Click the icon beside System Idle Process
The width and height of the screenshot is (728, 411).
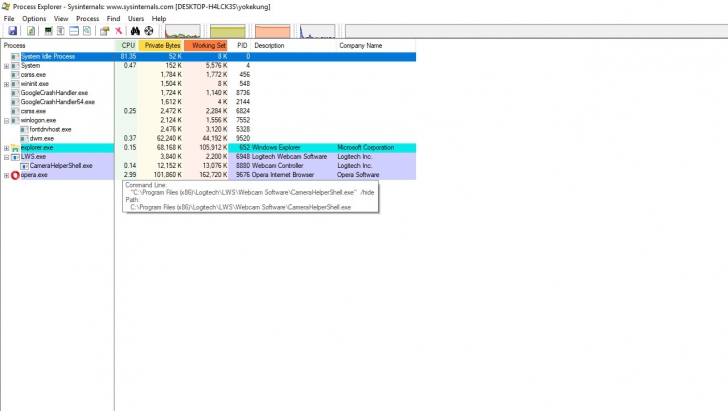click(x=15, y=57)
